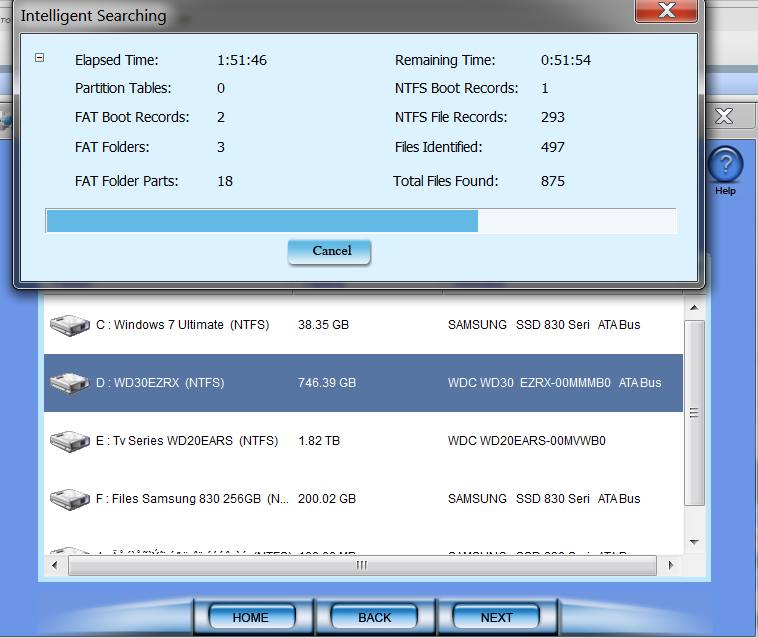Click the Intelligent Searching title text
Viewport: 758px width, 638px height.
tap(93, 15)
